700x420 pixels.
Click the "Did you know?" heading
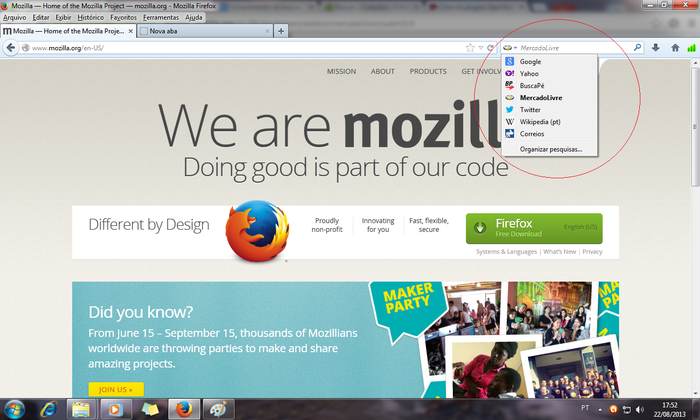pos(141,312)
